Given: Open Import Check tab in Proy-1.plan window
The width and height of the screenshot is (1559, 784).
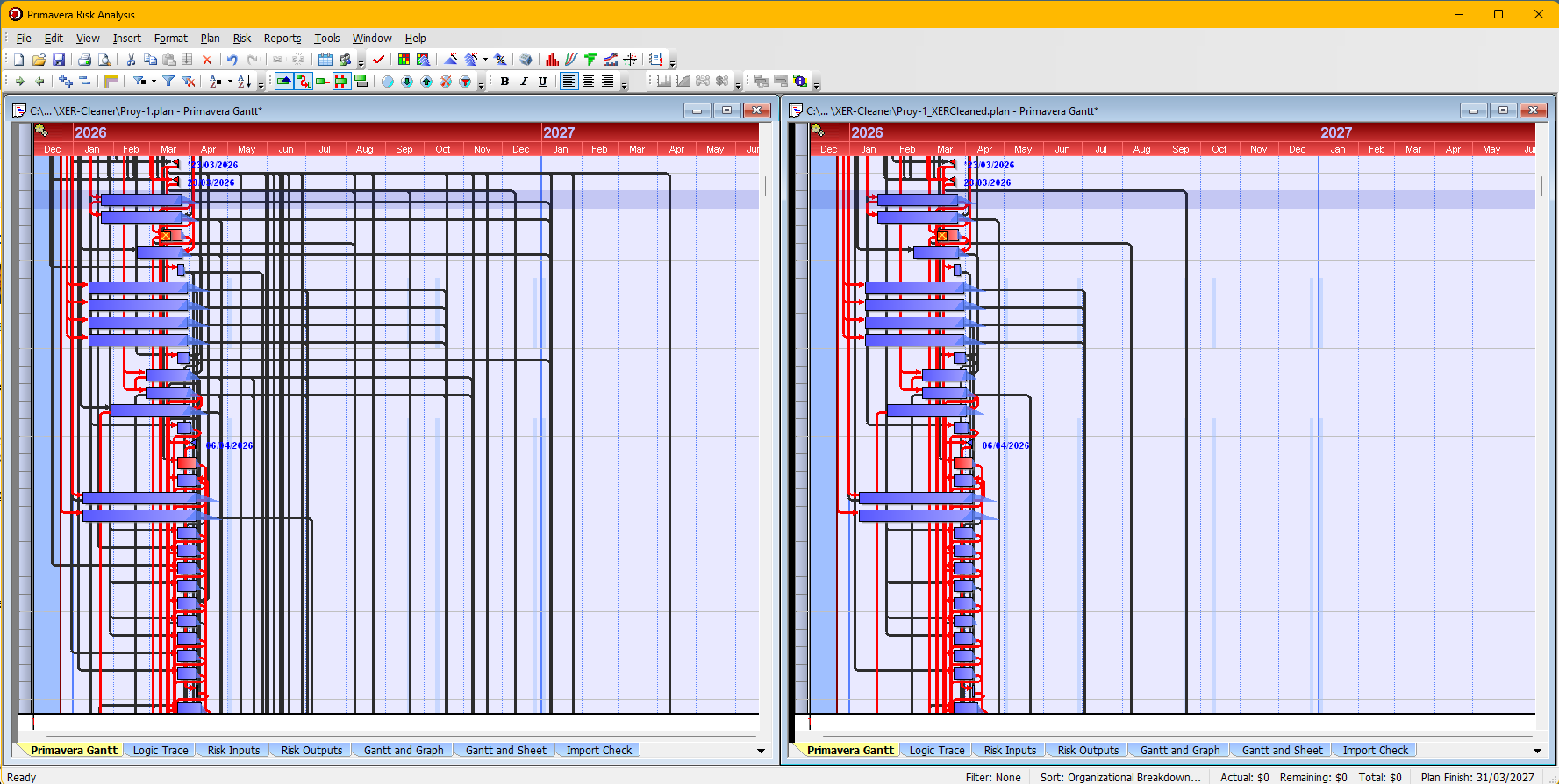Looking at the screenshot, I should 599,751.
